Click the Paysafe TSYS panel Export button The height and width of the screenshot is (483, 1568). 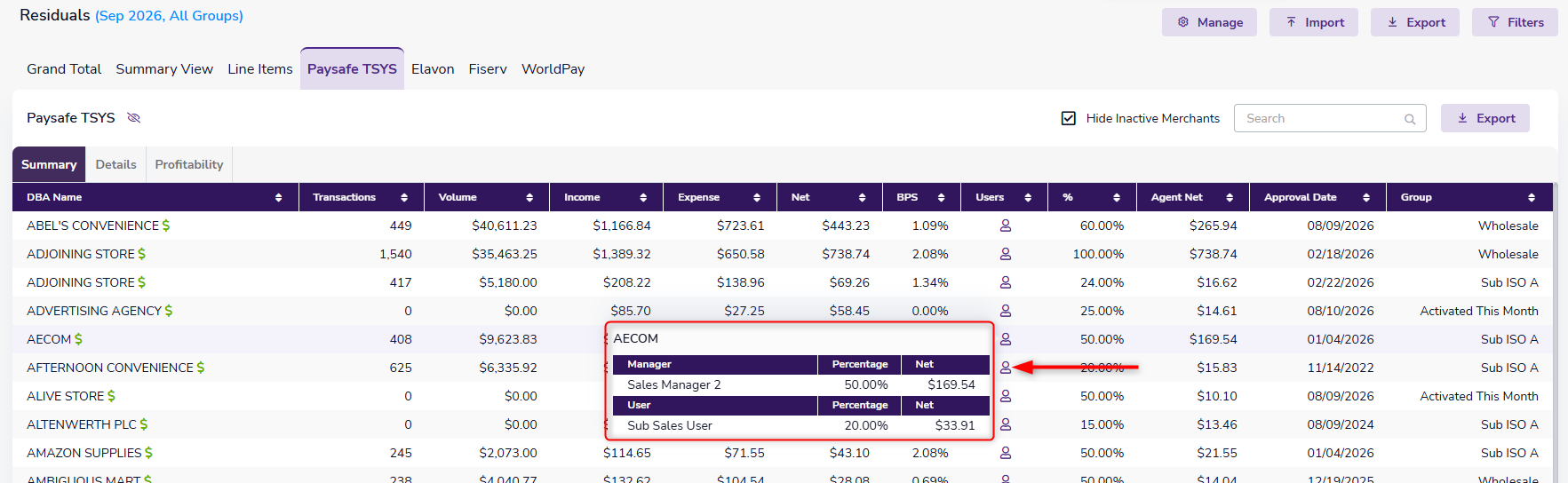[1485, 118]
